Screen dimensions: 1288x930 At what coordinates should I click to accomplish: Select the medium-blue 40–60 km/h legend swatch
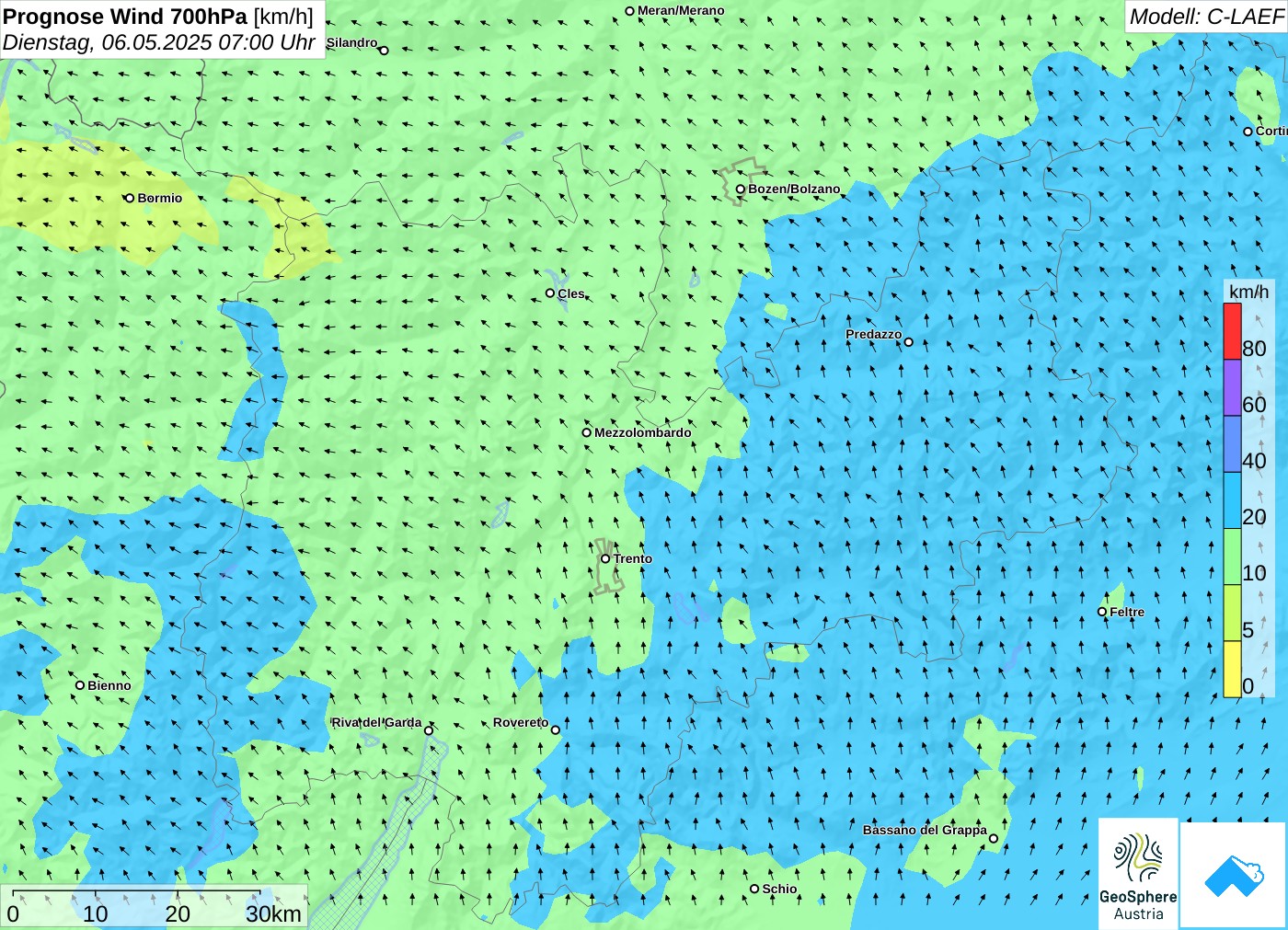pos(1232,443)
